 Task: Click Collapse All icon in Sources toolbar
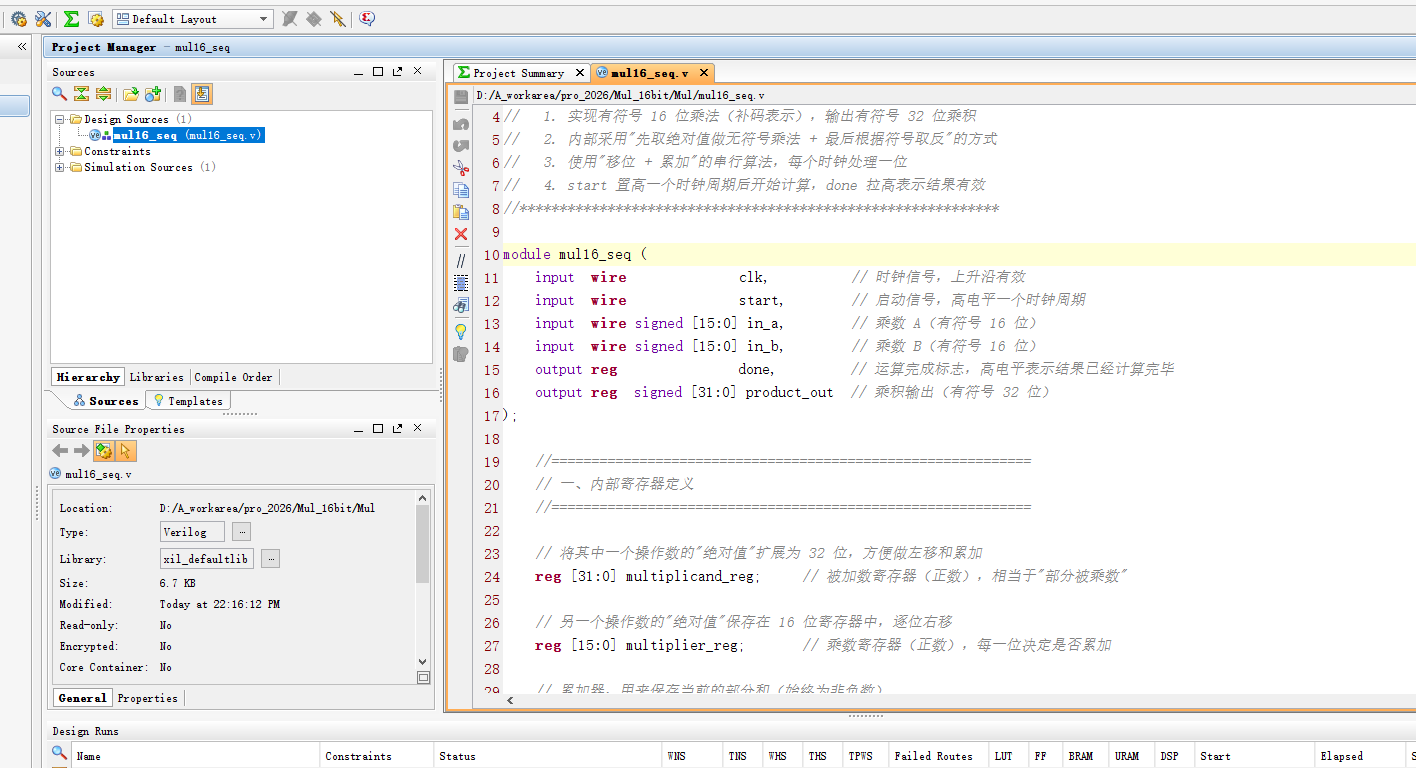click(81, 94)
